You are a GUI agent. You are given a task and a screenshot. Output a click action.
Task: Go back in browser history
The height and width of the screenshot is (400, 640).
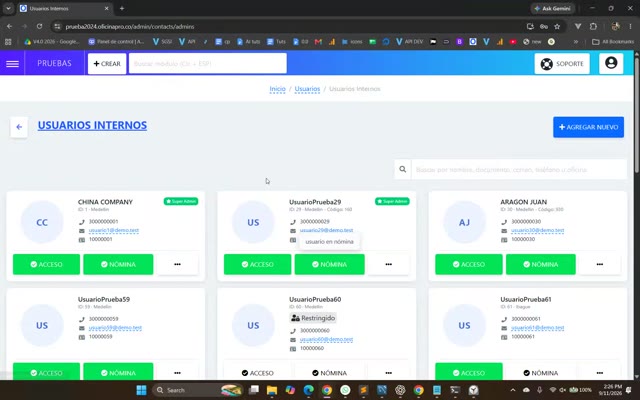pyautogui.click(x=9, y=26)
